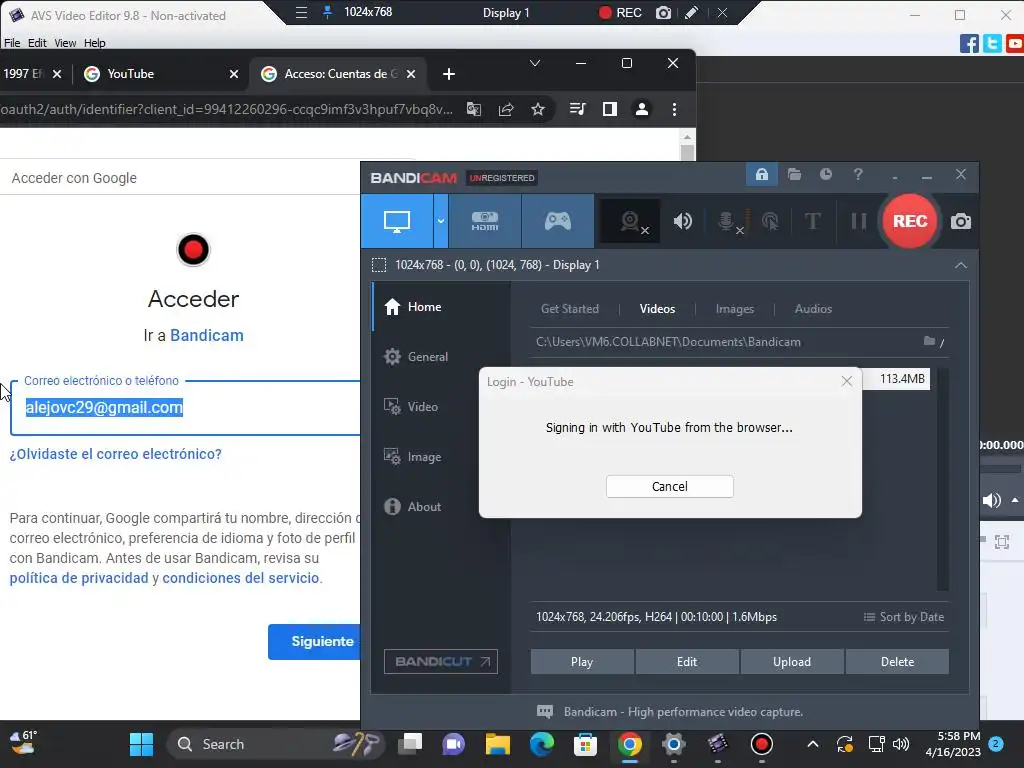Select HDMI device recording mode
Image resolution: width=1024 pixels, height=768 pixels.
click(x=485, y=221)
